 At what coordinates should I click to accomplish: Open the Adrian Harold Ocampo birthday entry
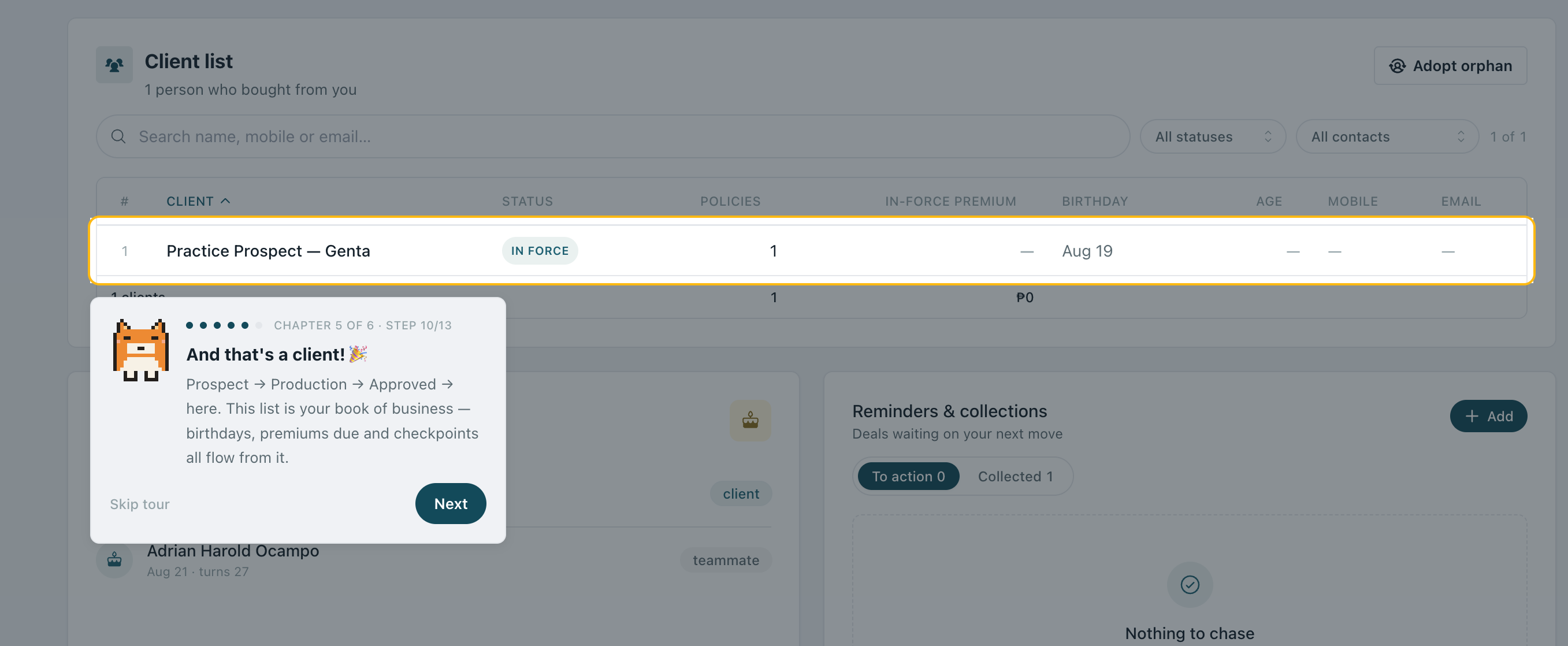tap(433, 559)
